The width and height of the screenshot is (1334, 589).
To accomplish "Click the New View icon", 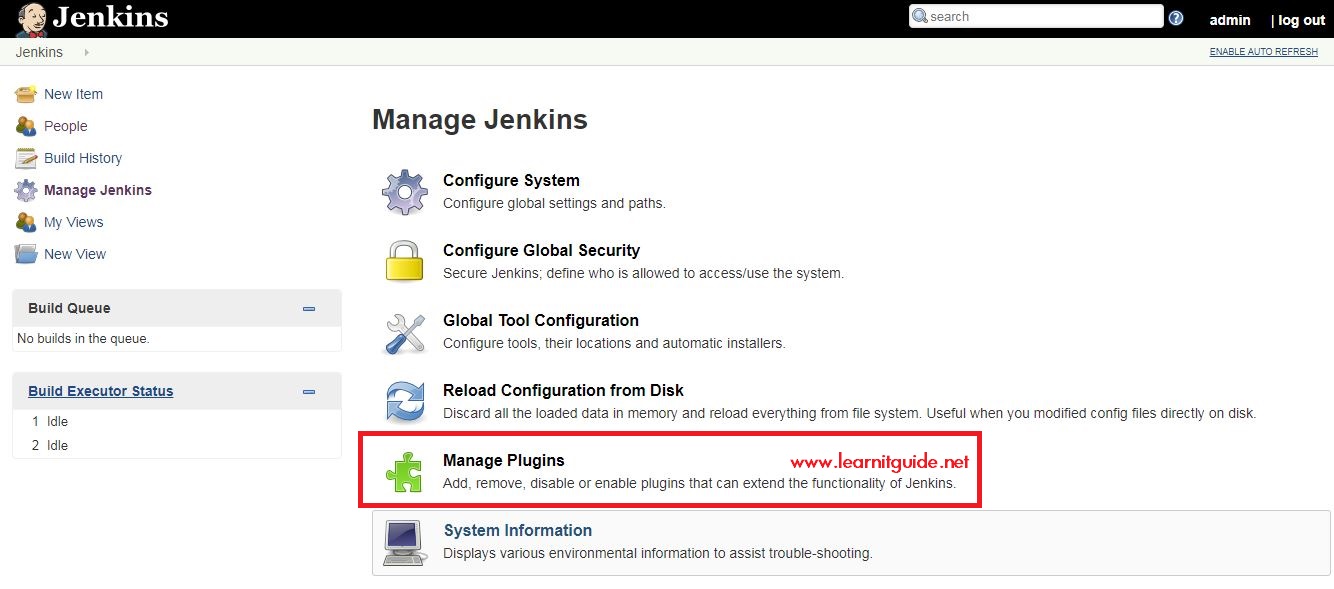I will point(25,254).
